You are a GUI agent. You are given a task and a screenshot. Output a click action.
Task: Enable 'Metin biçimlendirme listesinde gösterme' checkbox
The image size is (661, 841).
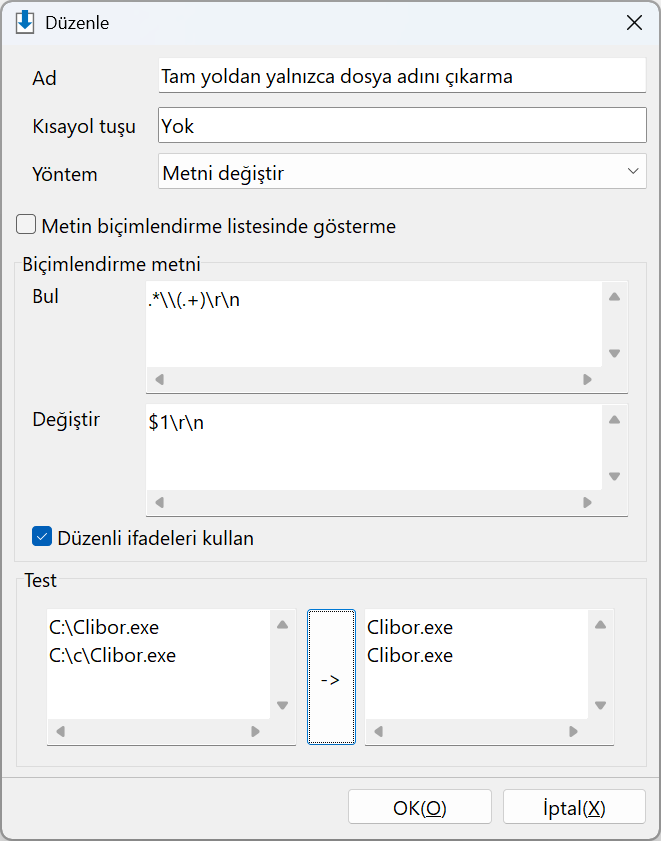pyautogui.click(x=26, y=225)
